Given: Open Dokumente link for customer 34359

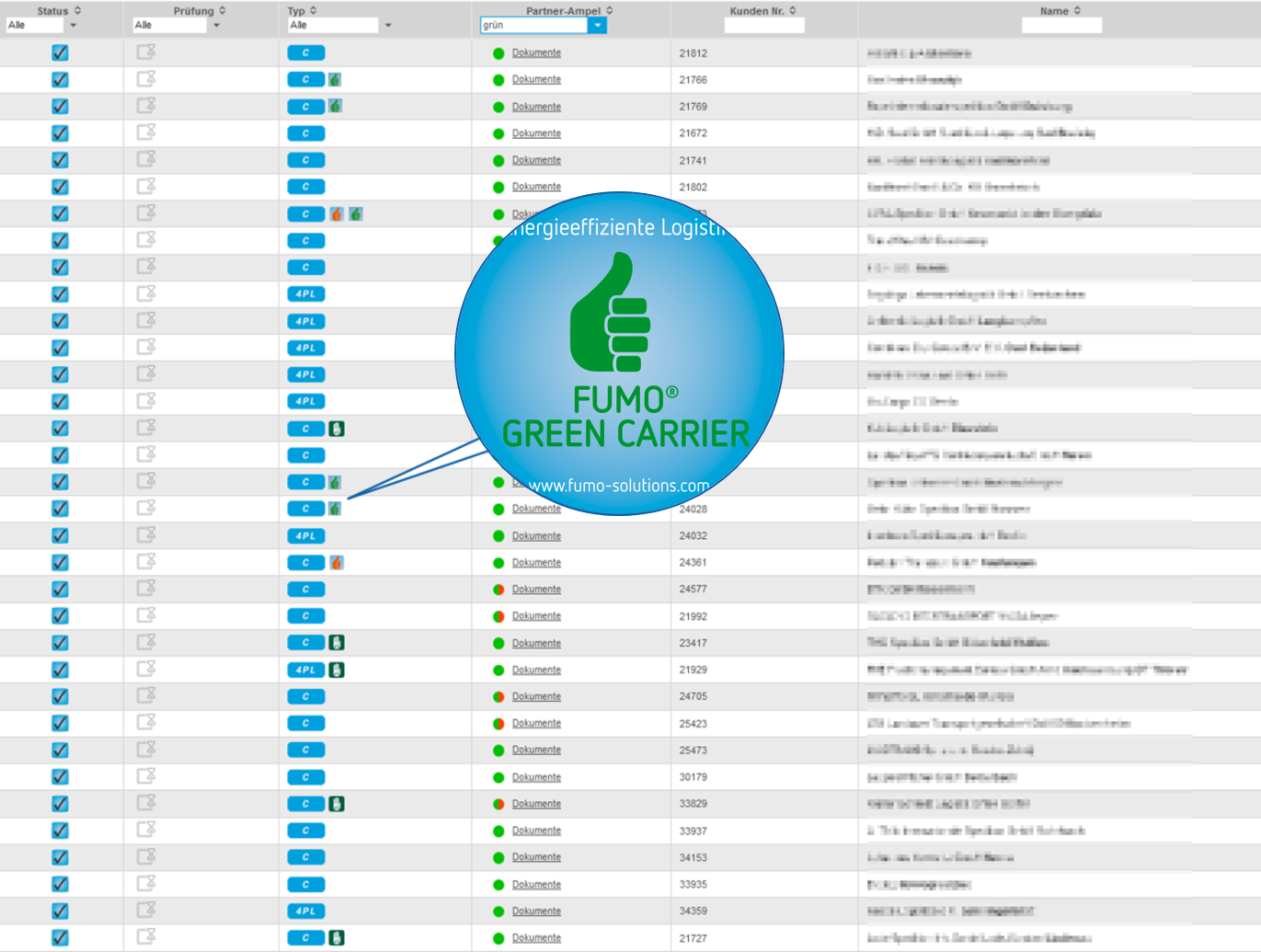Looking at the screenshot, I should click(536, 912).
